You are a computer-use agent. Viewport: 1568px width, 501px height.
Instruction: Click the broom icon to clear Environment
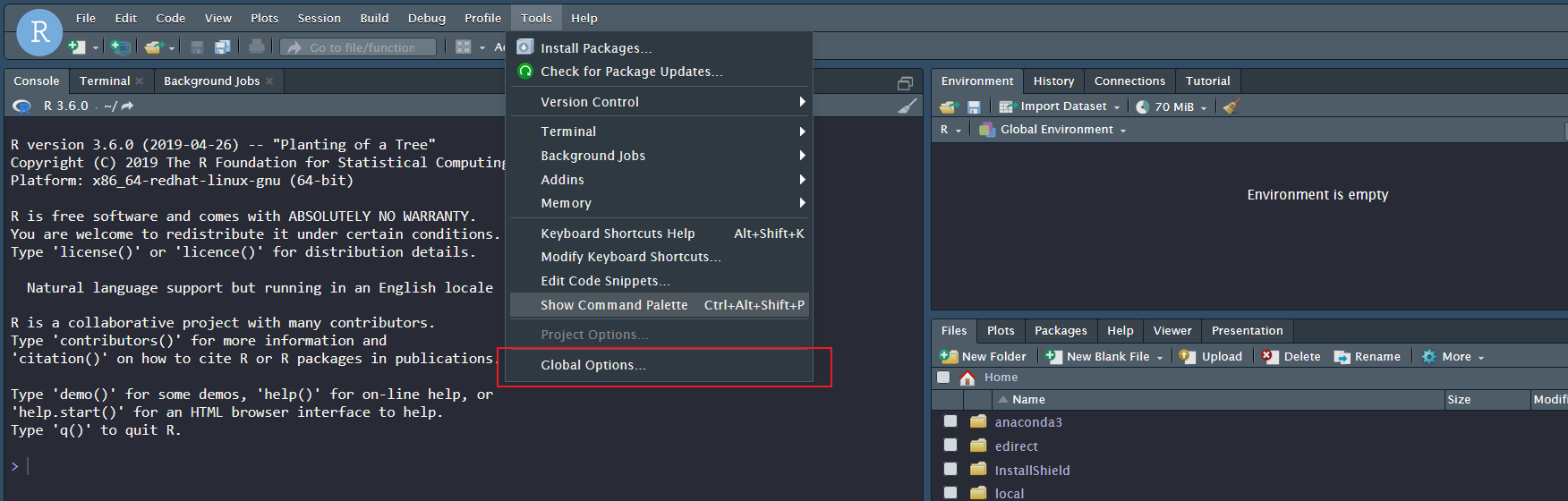click(x=1231, y=106)
